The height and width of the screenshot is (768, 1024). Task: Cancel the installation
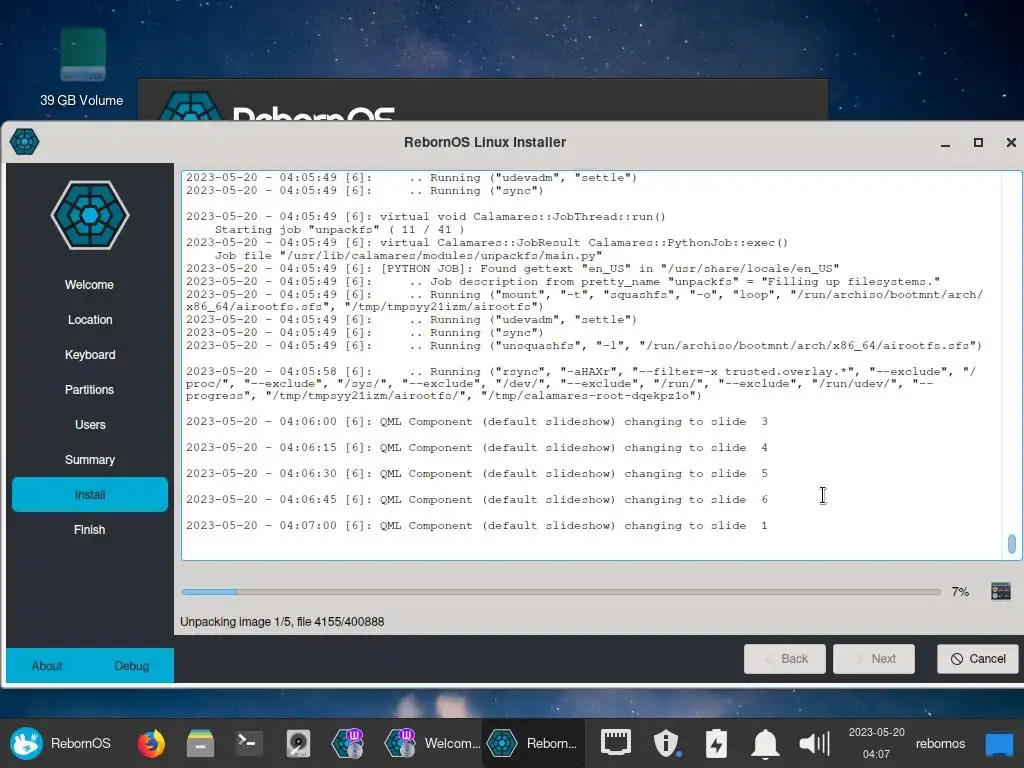tap(978, 658)
